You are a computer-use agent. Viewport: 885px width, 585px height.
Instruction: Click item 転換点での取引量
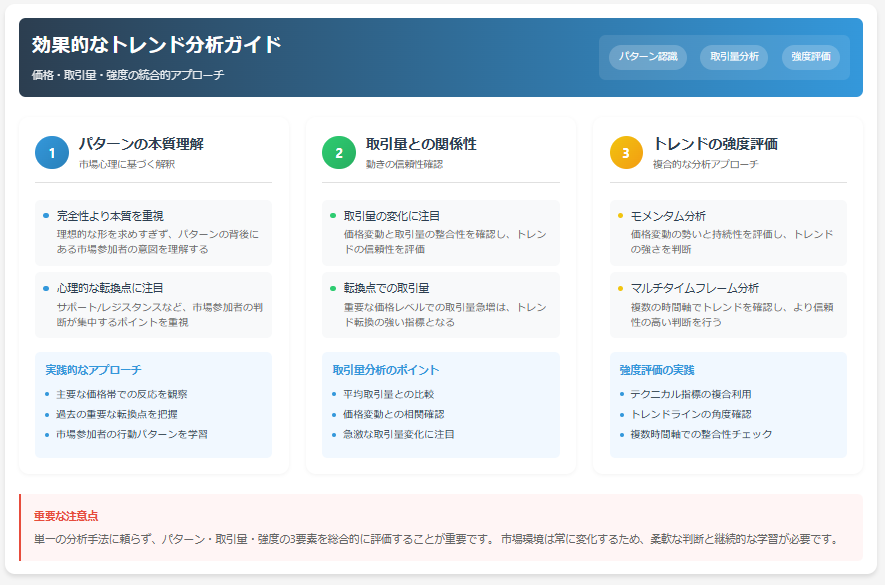pyautogui.click(x=387, y=288)
